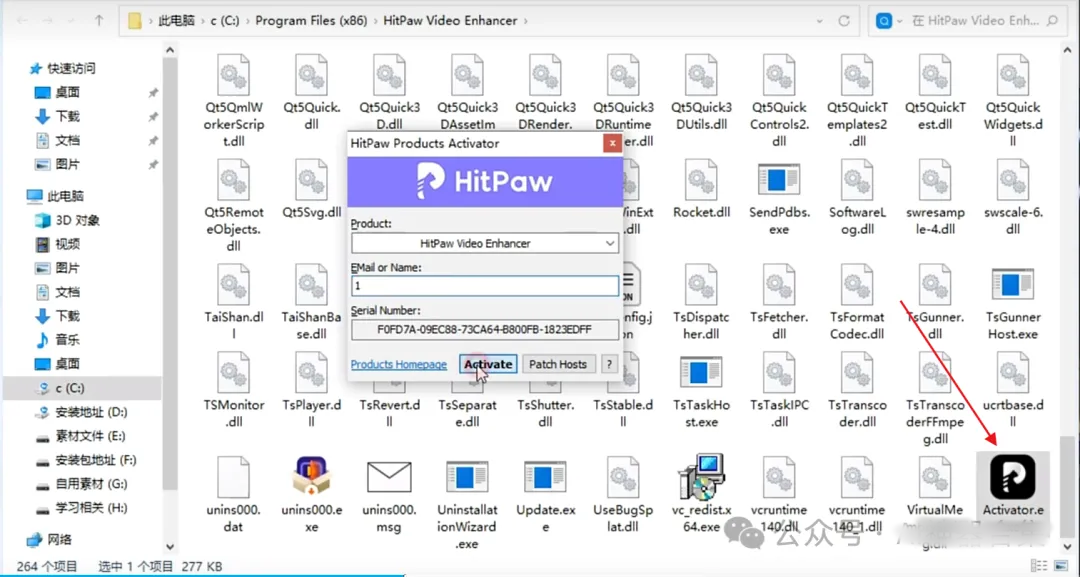
Task: Open 音乐 in the sidebar
Action: point(68,339)
